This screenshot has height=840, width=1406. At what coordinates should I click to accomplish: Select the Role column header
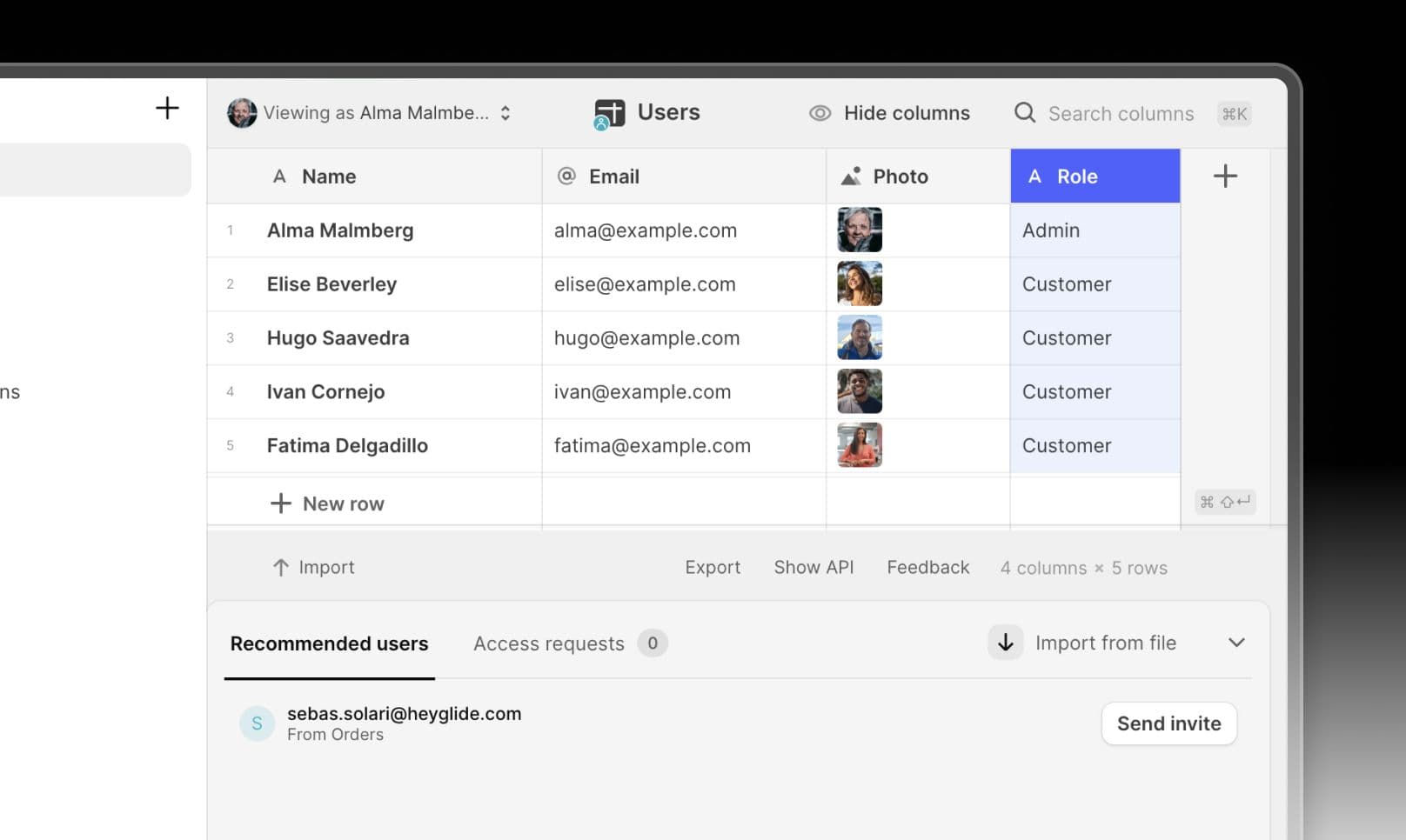(x=1095, y=177)
